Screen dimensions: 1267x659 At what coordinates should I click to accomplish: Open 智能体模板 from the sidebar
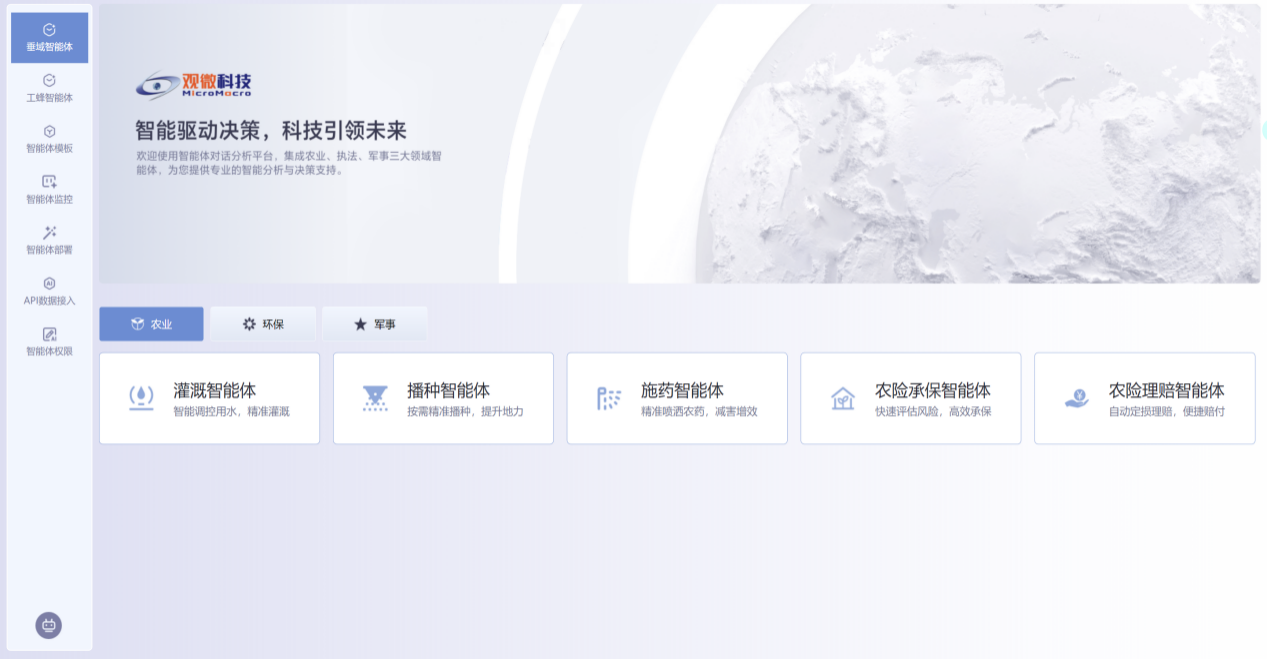click(49, 139)
